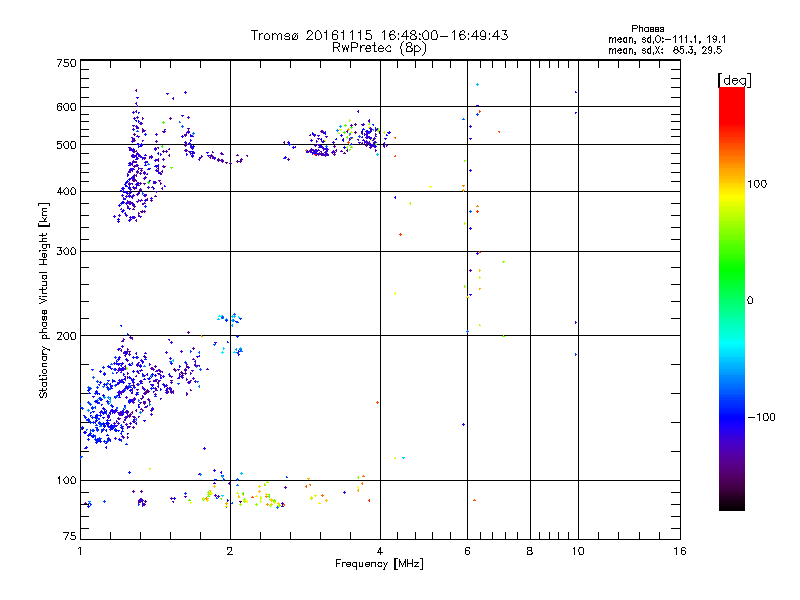Click the x-axis title "Frequency [MHz]"
Image resolution: width=800 pixels, height=600 pixels.
click(x=379, y=564)
